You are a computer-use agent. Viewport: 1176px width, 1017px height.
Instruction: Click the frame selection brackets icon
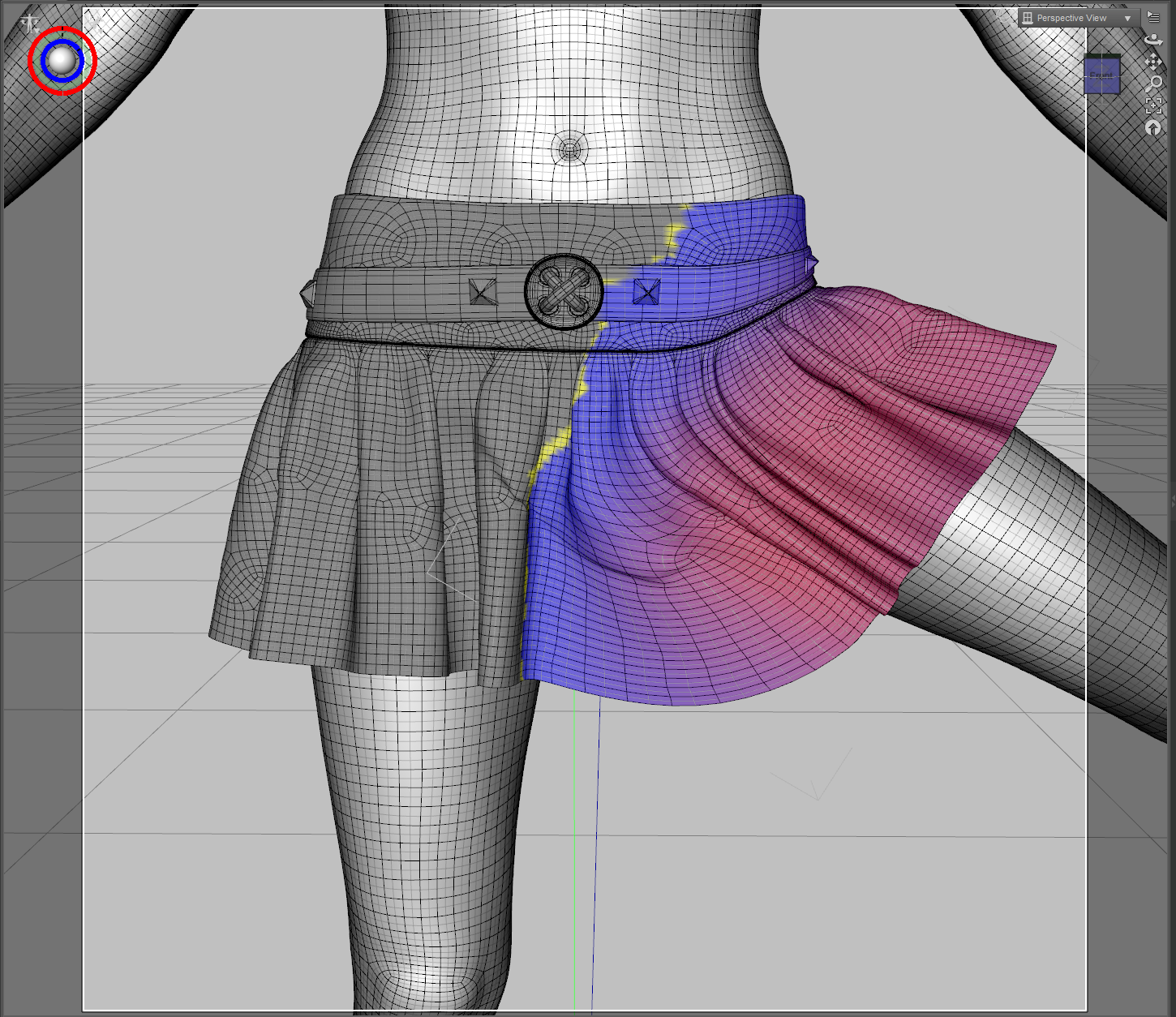click(x=1153, y=105)
